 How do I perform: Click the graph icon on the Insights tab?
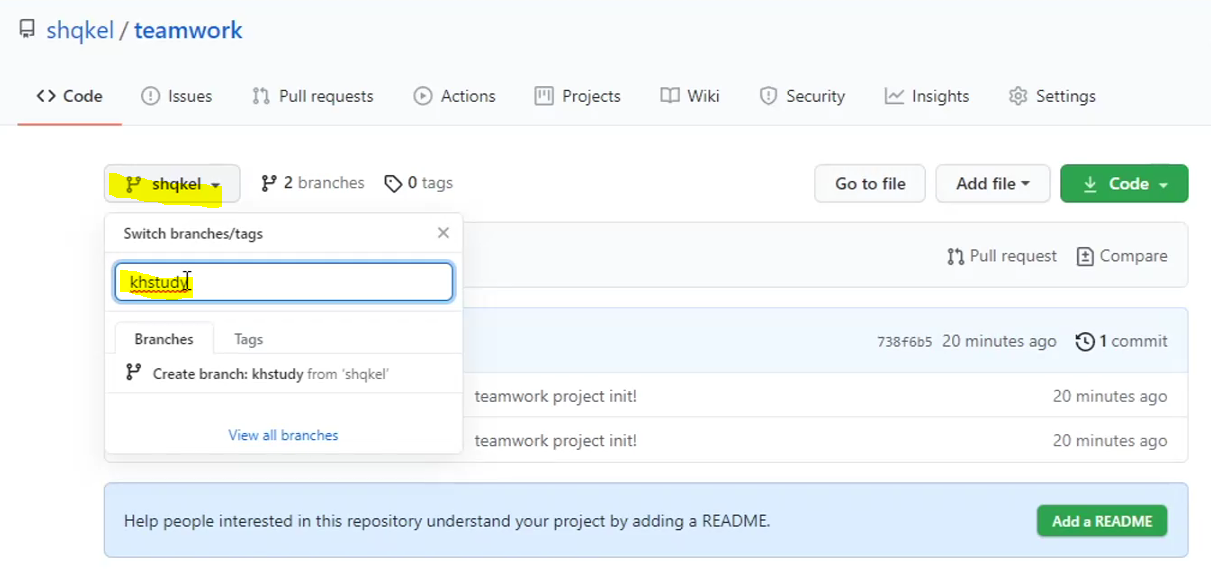tap(894, 96)
